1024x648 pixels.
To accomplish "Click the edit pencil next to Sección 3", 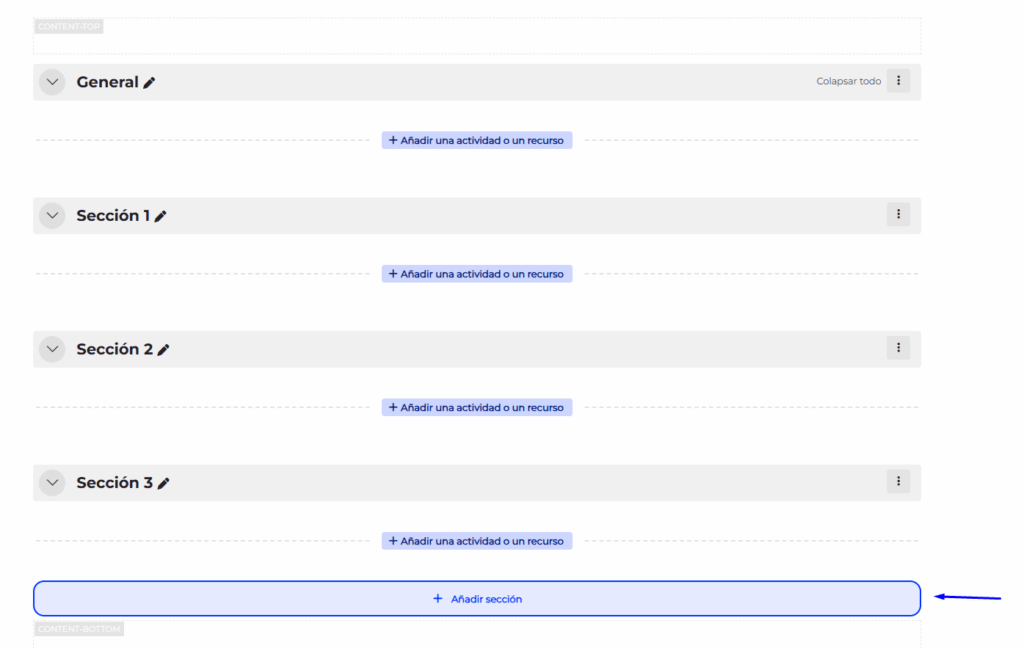I will pos(163,483).
